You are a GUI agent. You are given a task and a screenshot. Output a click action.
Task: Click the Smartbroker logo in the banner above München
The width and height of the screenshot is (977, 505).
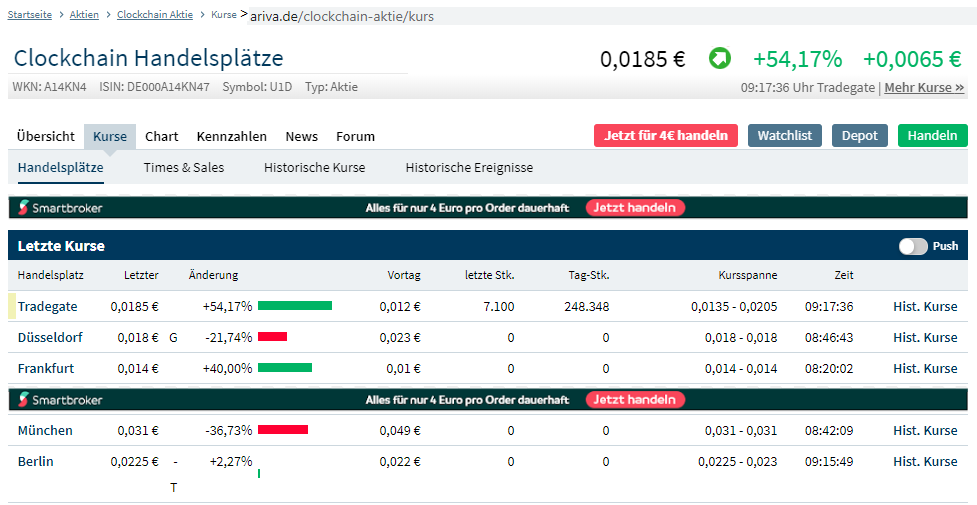click(x=60, y=400)
